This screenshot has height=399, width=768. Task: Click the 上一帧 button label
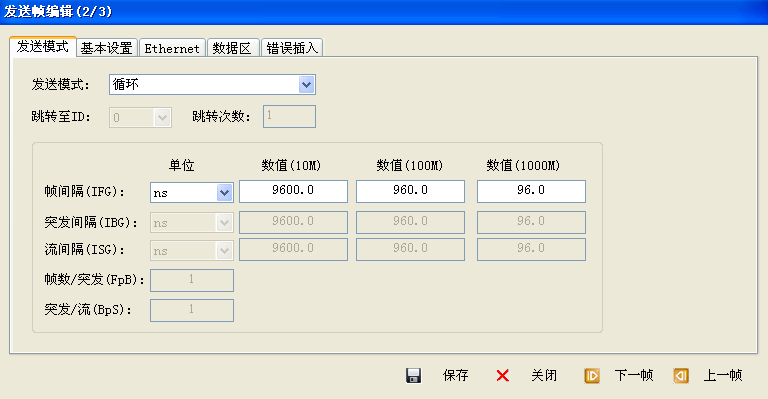coord(723,376)
